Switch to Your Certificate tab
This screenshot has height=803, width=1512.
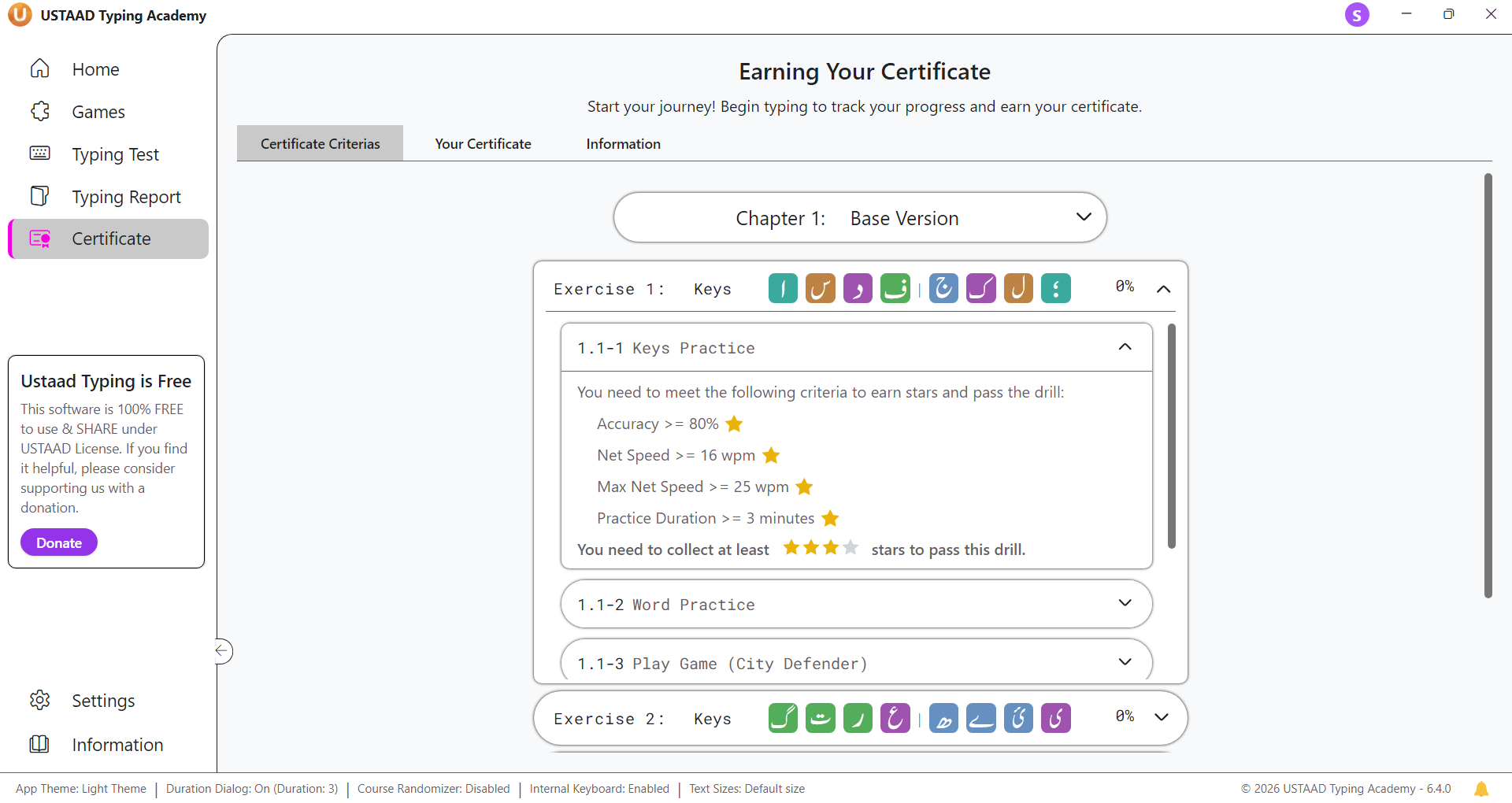(483, 144)
